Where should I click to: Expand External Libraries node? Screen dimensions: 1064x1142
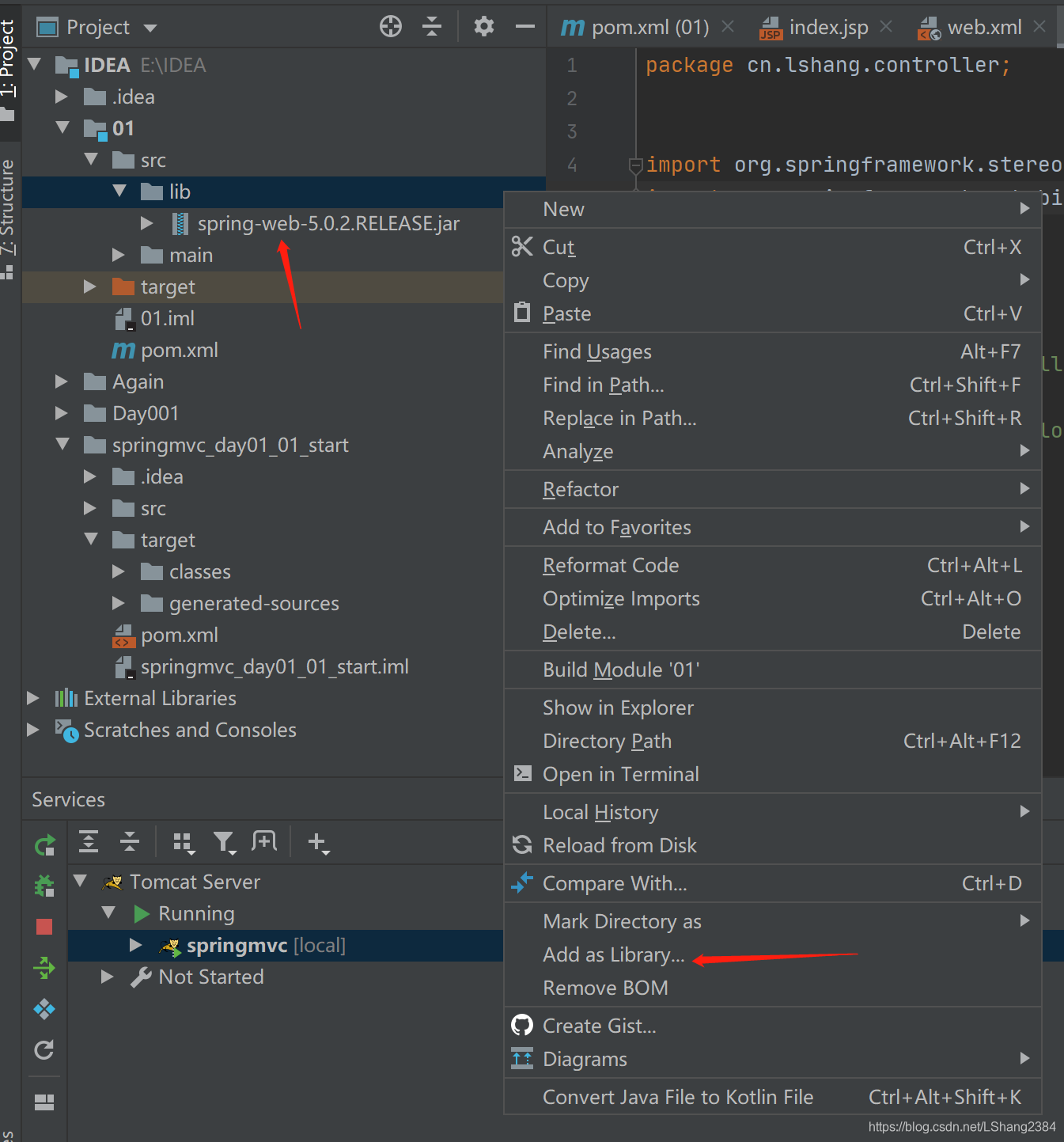click(32, 698)
